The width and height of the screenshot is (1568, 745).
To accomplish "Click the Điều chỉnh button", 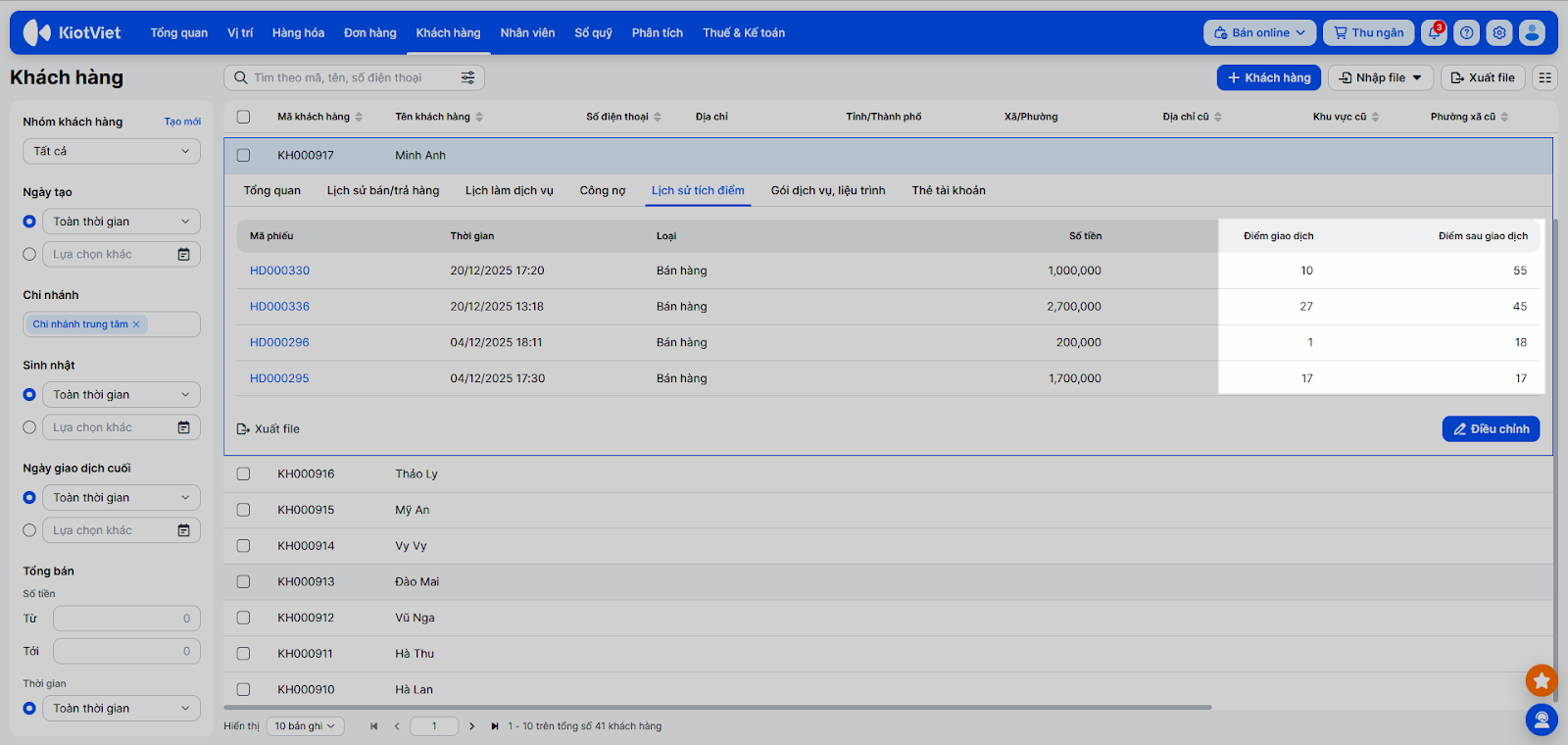I will 1491,429.
